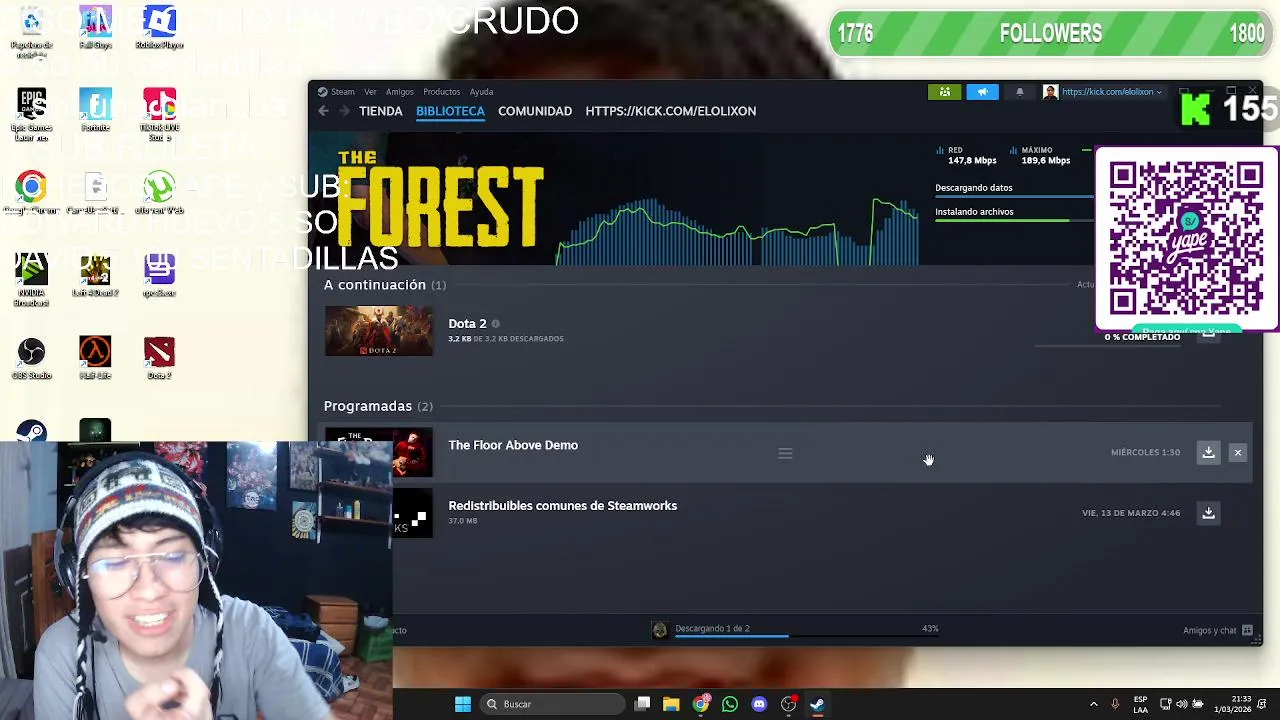This screenshot has width=1280, height=720.
Task: Open the Ayuda menu
Action: [x=481, y=92]
